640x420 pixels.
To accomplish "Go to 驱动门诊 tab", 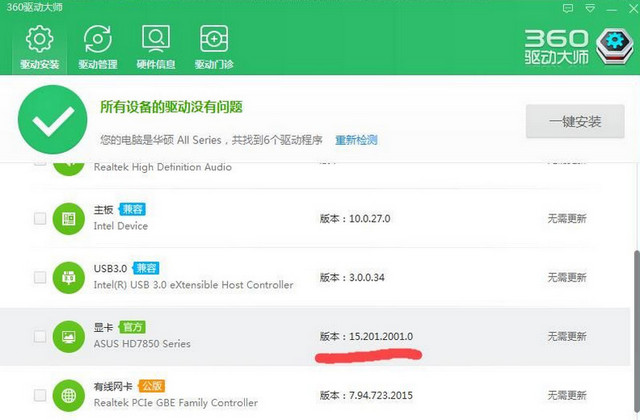I will 214,47.
